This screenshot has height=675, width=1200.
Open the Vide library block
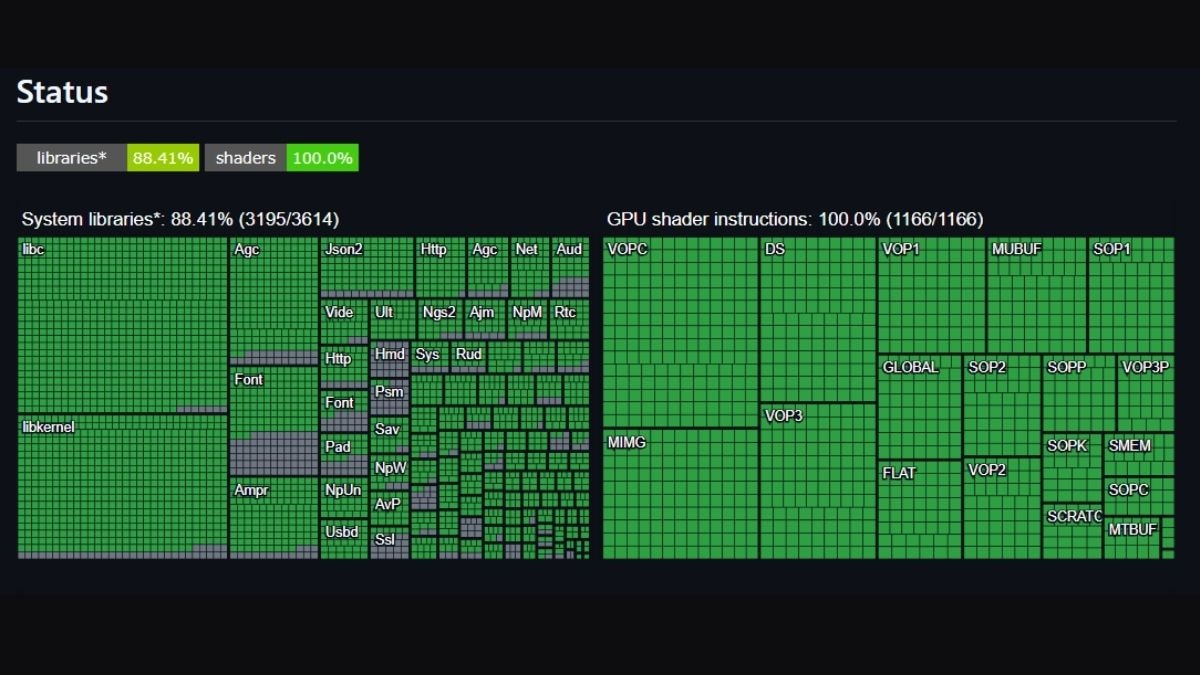click(344, 322)
